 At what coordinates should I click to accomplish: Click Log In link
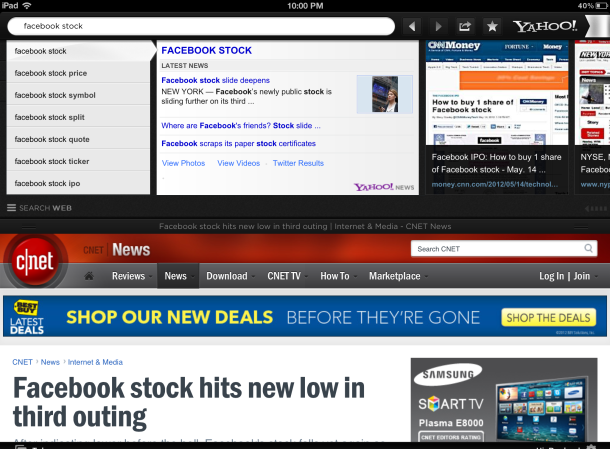click(x=551, y=276)
